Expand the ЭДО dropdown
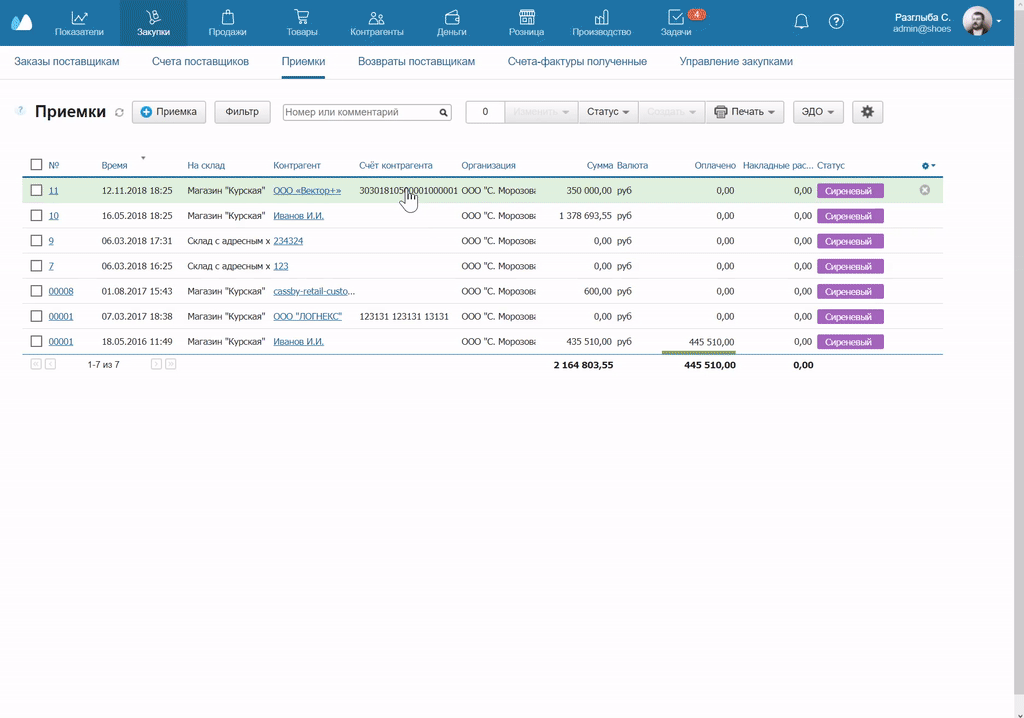The image size is (1024, 718). 818,112
